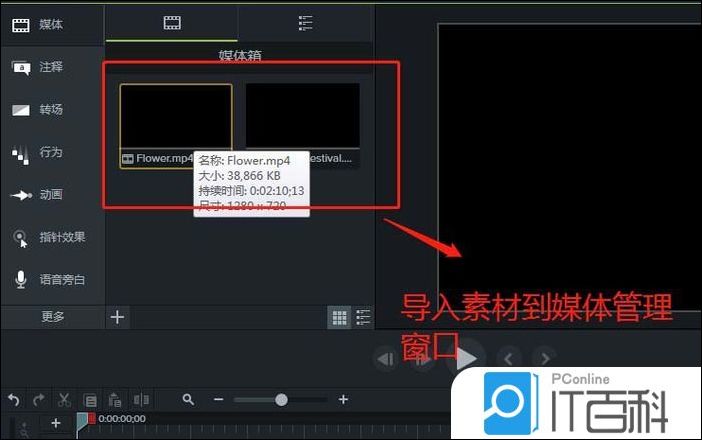Click the undo arrow
702x440 pixels.
[x=14, y=400]
